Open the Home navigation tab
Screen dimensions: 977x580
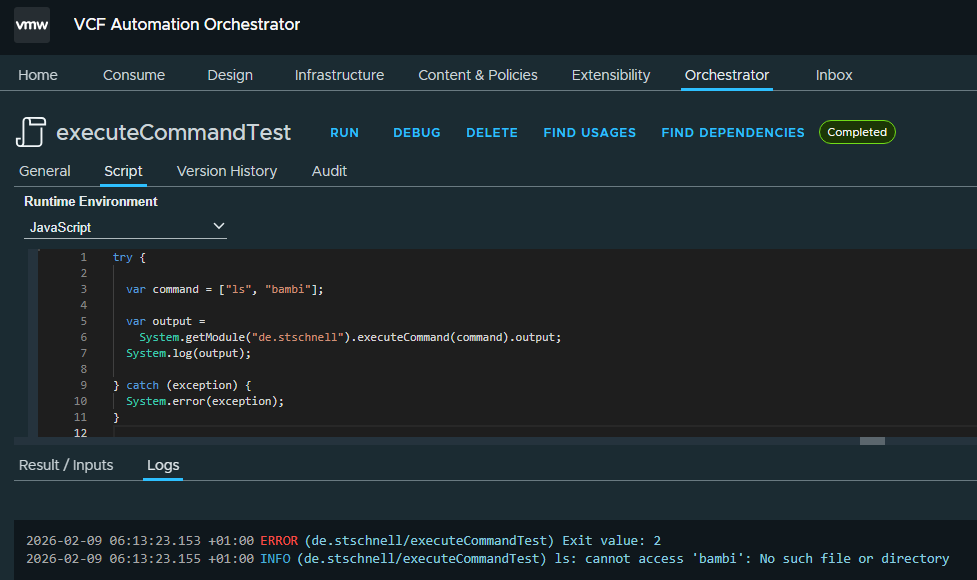[x=38, y=75]
